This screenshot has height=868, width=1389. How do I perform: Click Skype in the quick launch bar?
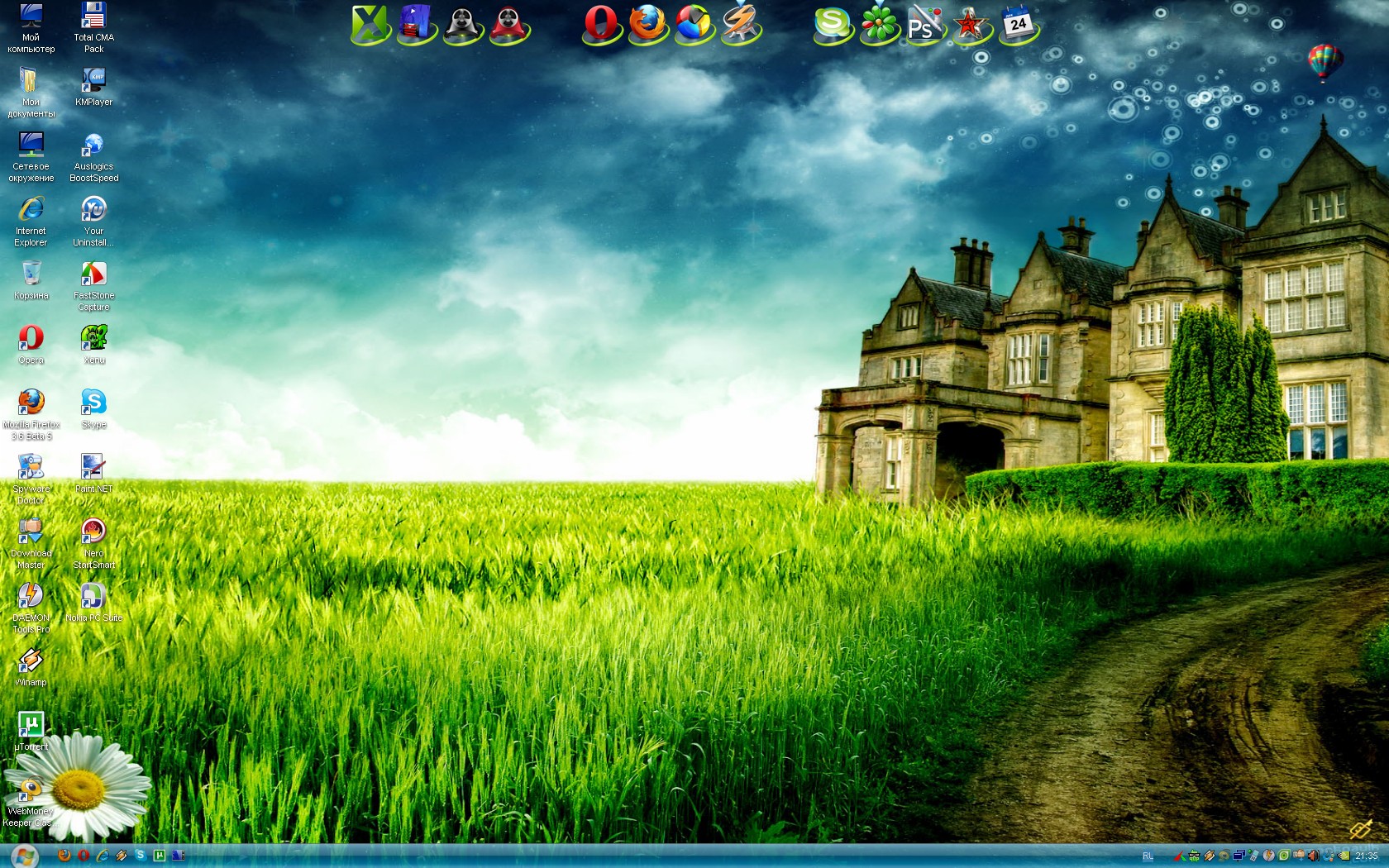141,856
